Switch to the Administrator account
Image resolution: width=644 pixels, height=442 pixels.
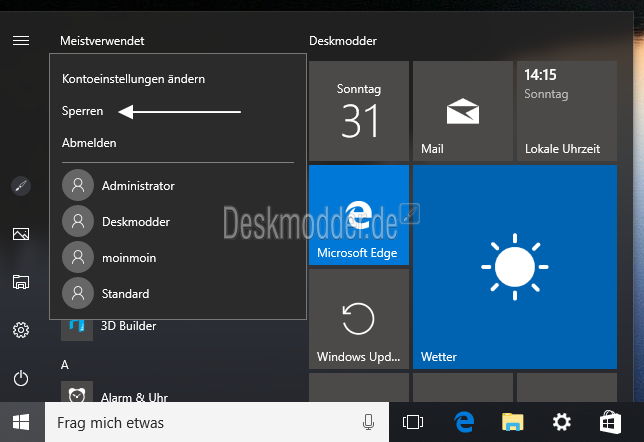pos(178,186)
